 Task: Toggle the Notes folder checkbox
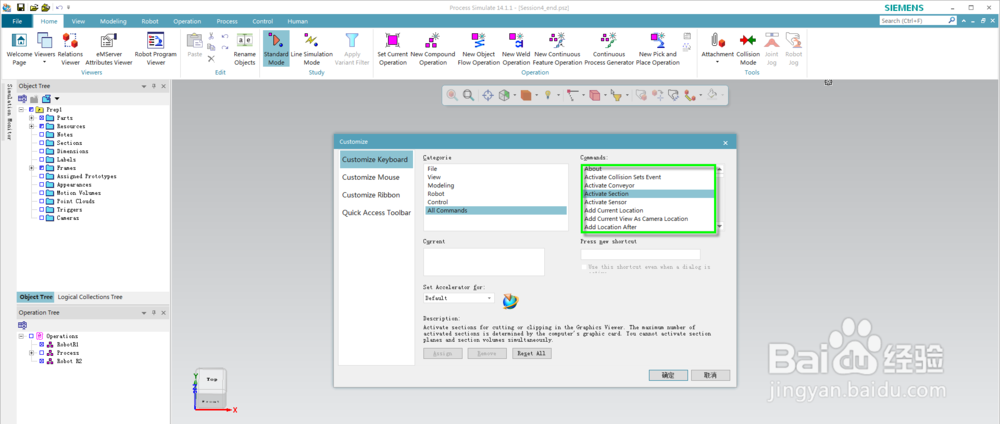[42, 135]
